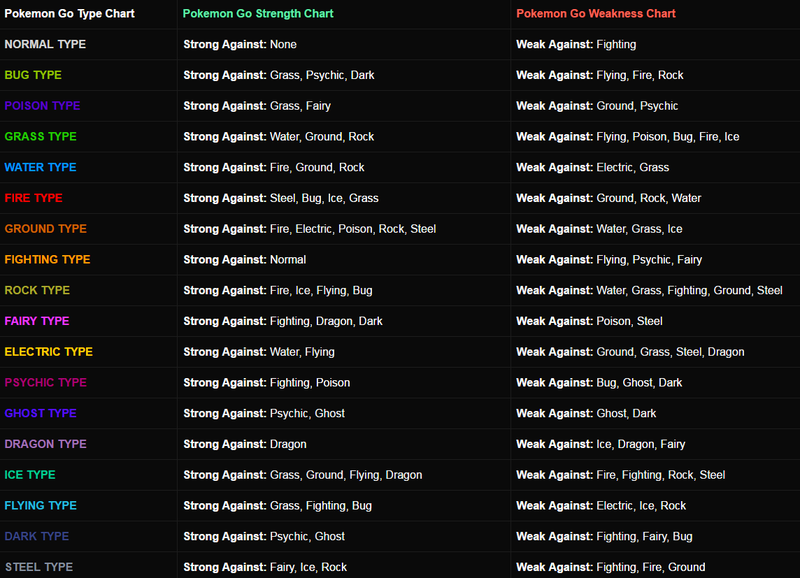Image resolution: width=800 pixels, height=578 pixels.
Task: Select the 'DARK TYPE' label
Action: pyautogui.click(x=37, y=536)
